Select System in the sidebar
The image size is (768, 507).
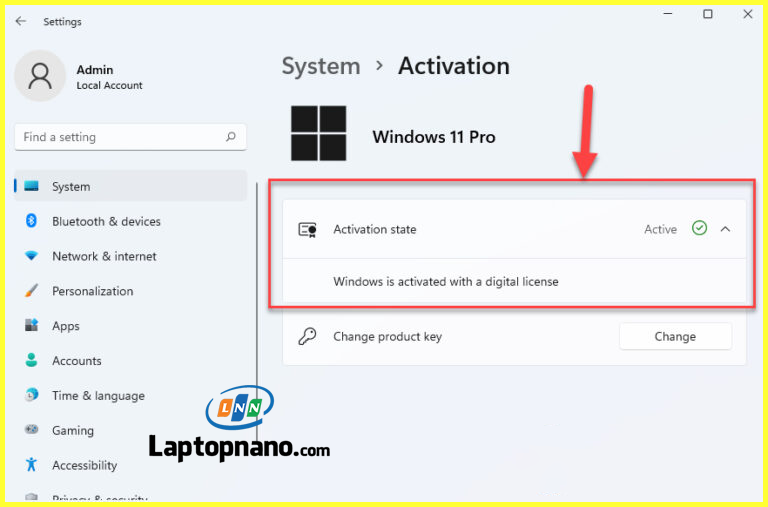130,186
